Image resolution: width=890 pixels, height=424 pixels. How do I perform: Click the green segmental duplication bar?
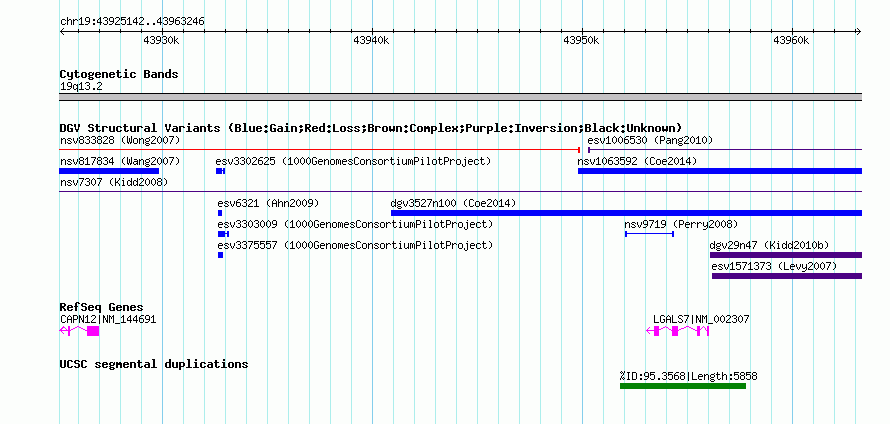pos(683,386)
